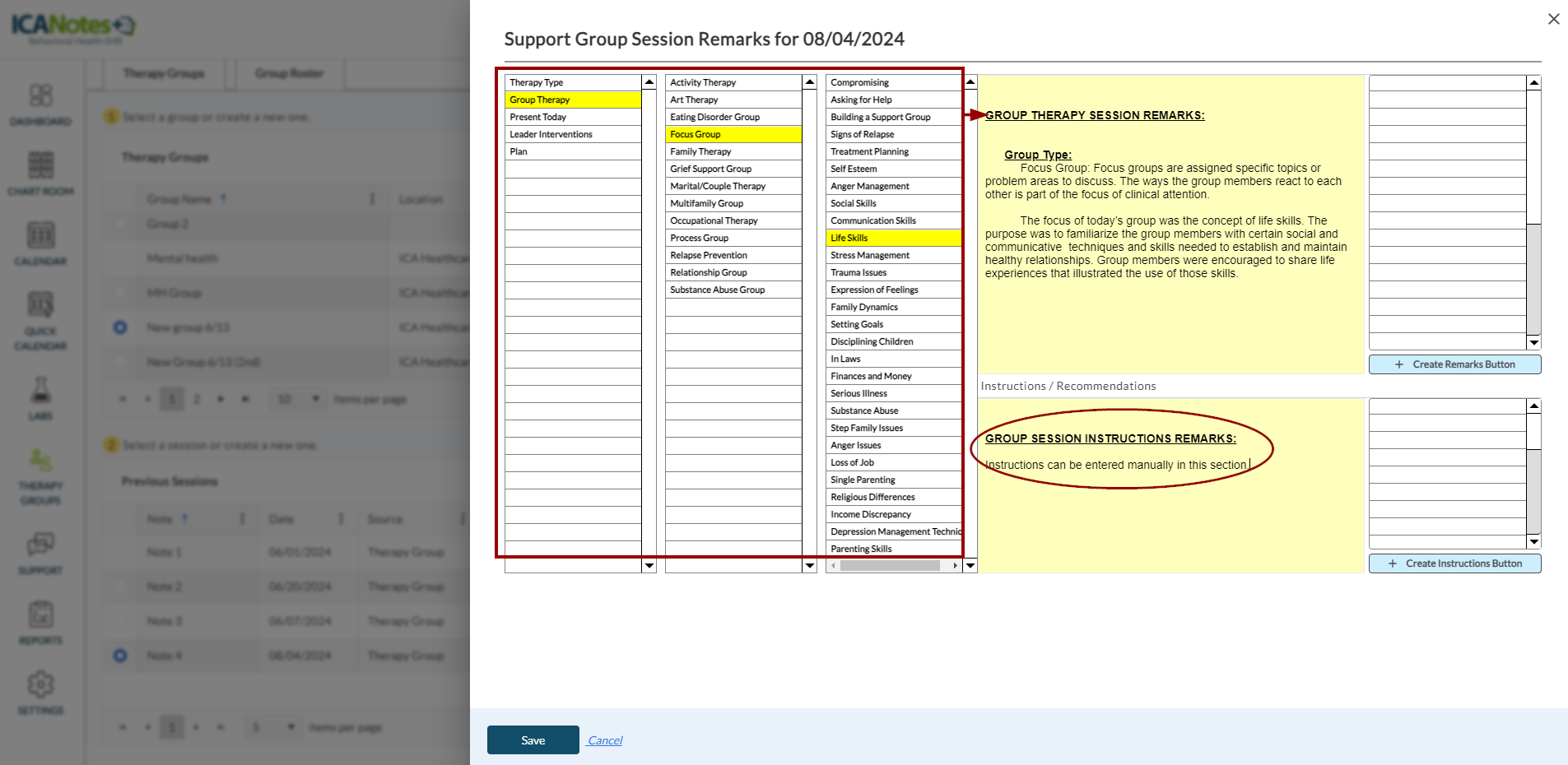
Task: Select Eating Disorder Group
Action: pyautogui.click(x=733, y=117)
